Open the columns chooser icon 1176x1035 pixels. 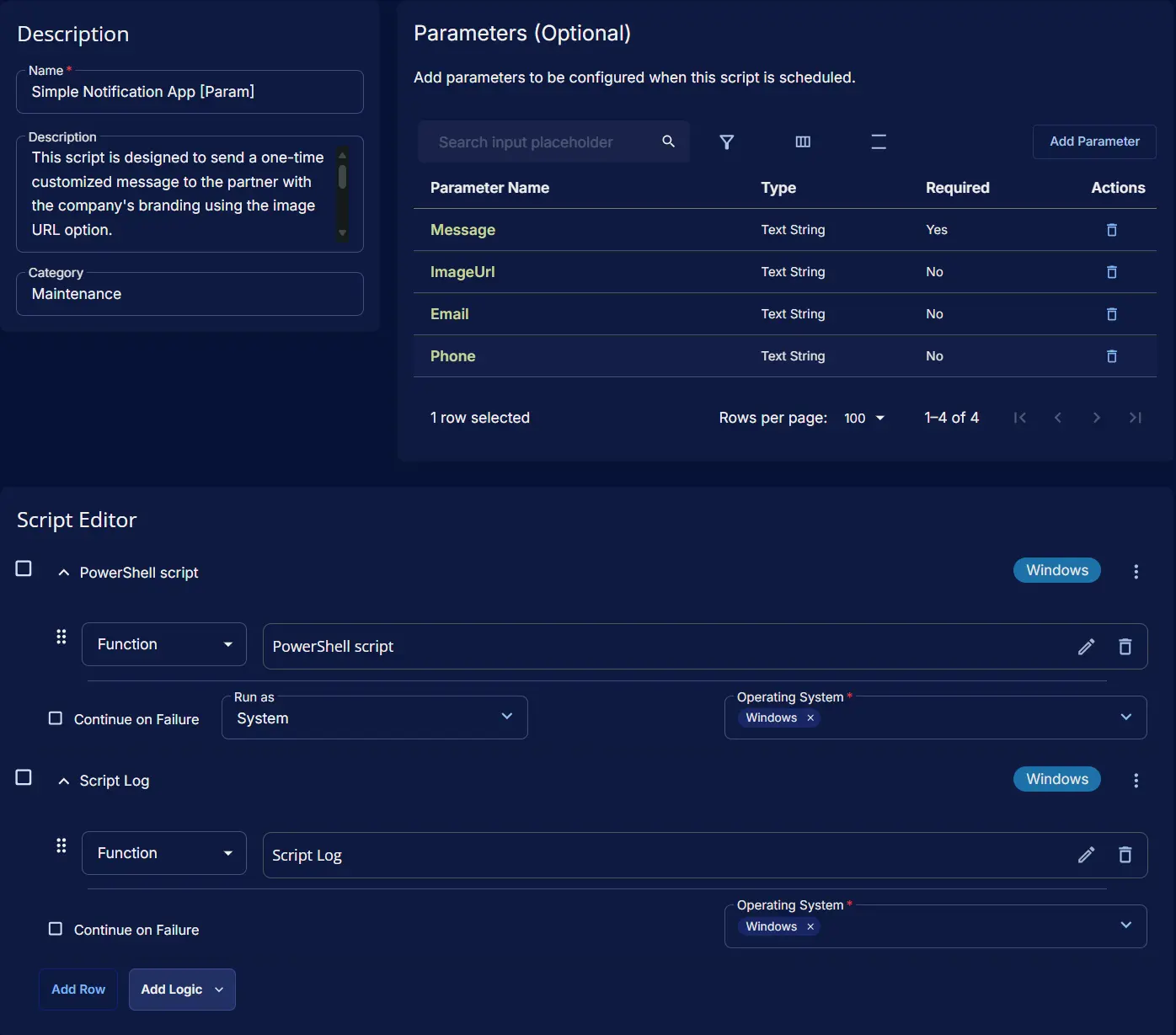(x=803, y=141)
